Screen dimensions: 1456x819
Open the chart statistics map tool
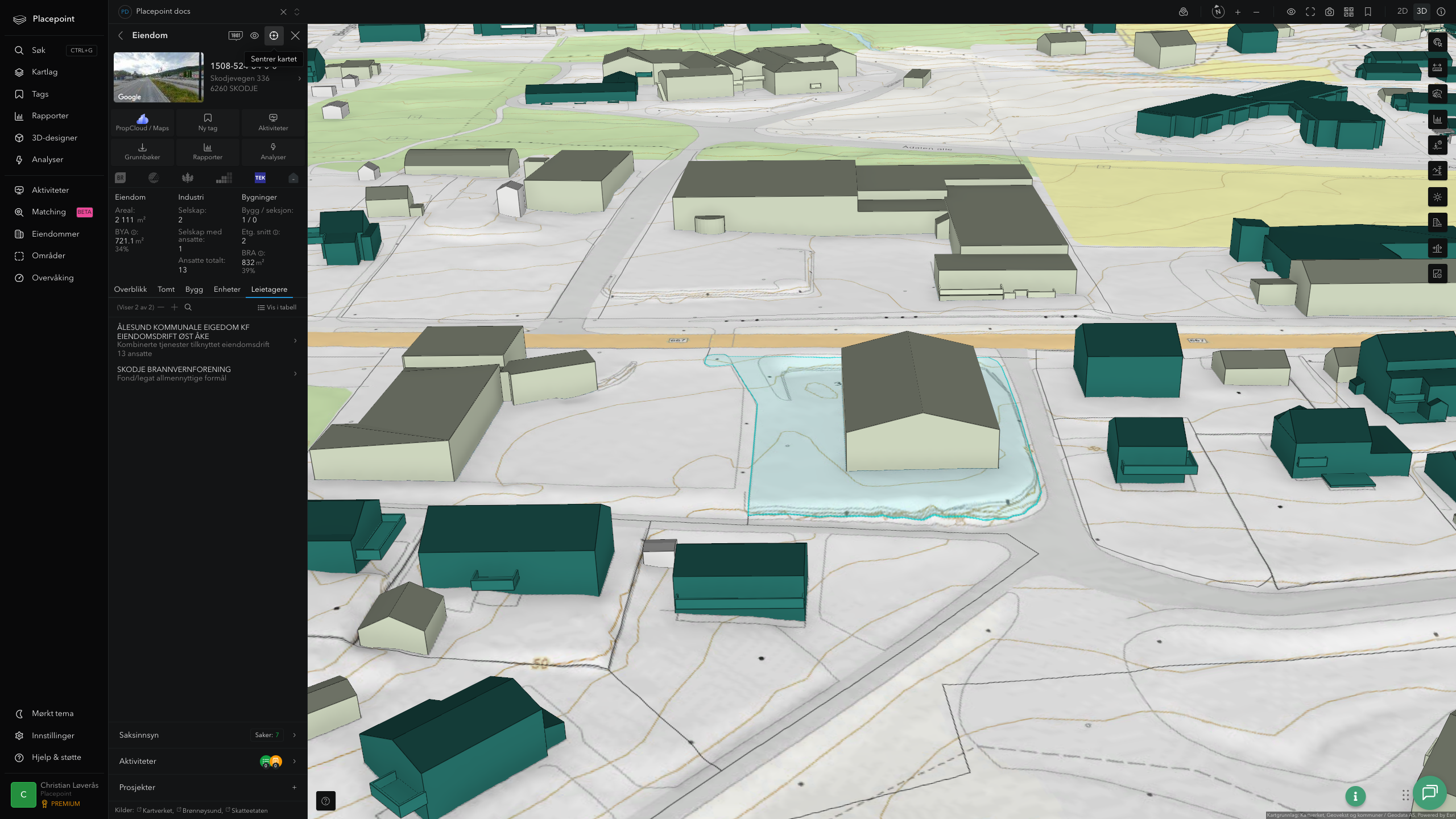tap(1437, 119)
